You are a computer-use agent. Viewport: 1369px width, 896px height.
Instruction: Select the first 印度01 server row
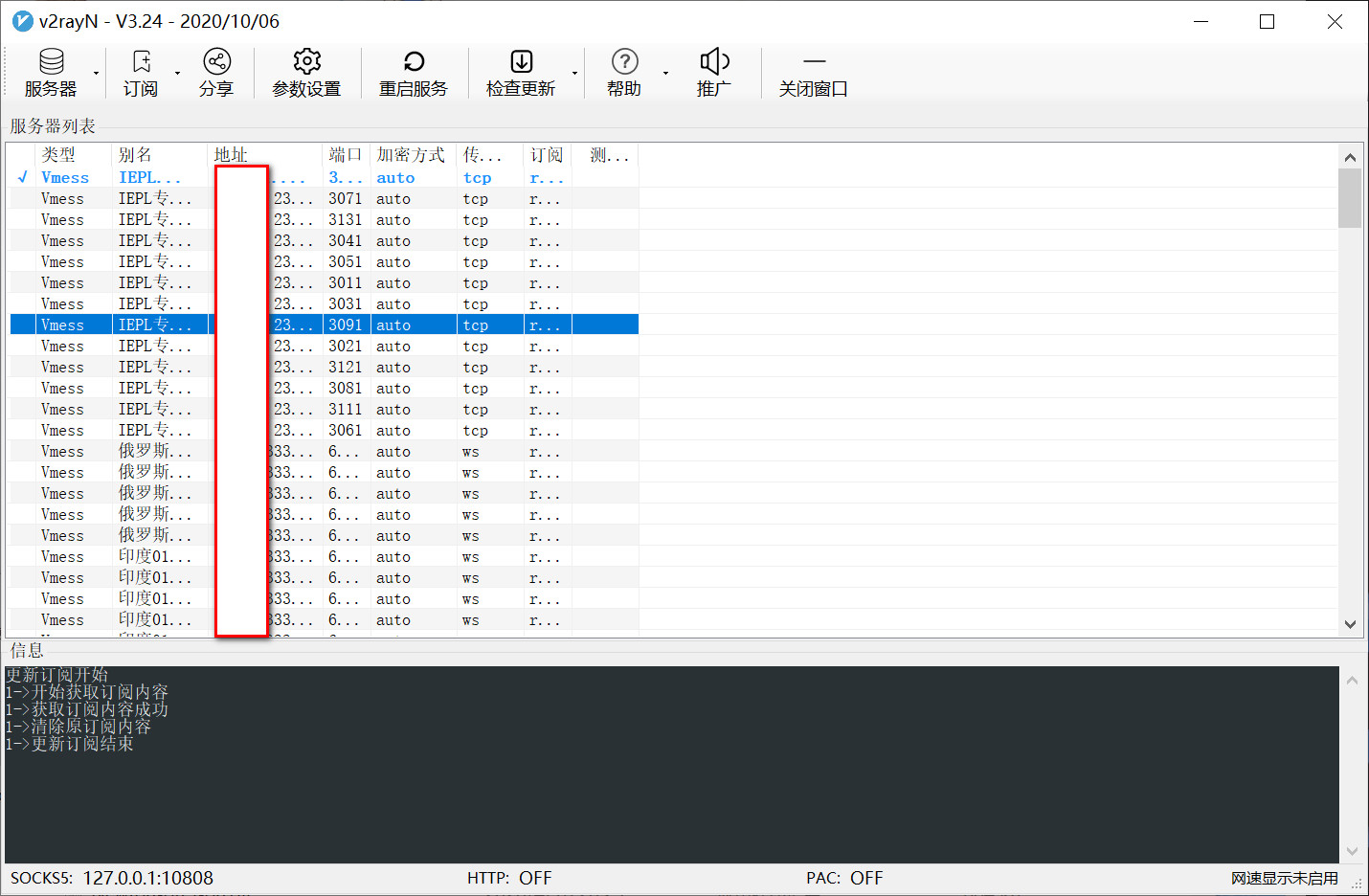tap(325, 557)
